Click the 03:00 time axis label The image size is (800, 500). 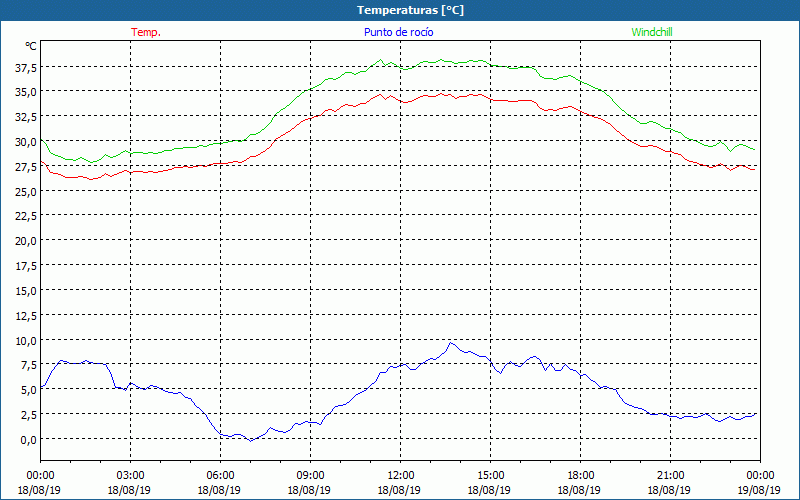tap(130, 476)
